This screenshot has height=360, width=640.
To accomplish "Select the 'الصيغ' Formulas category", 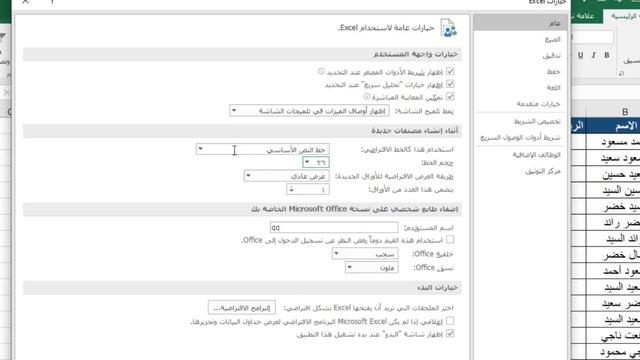I will coord(520,39).
